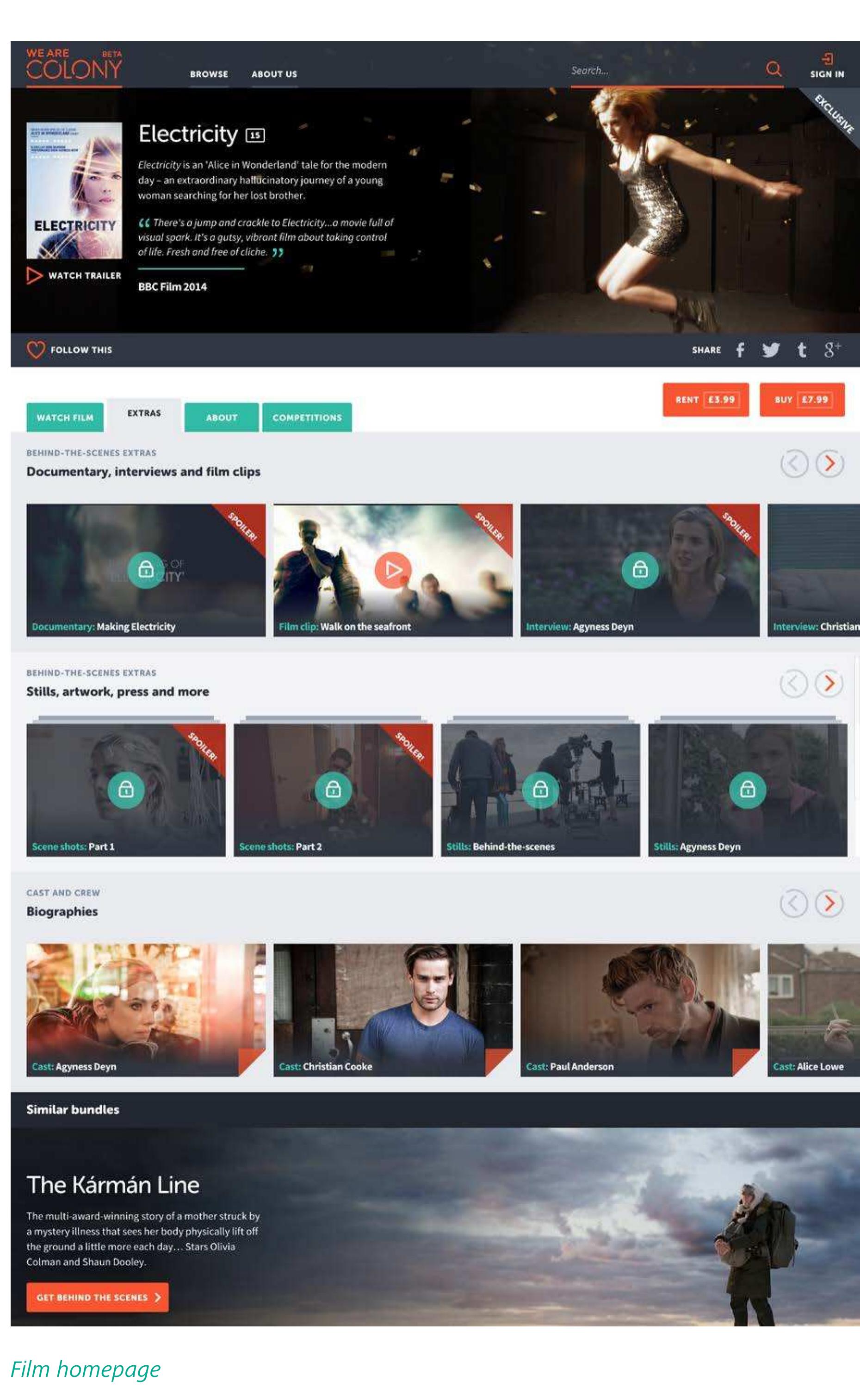Next arrow in Biographies section
860x1400 pixels.
(x=829, y=903)
